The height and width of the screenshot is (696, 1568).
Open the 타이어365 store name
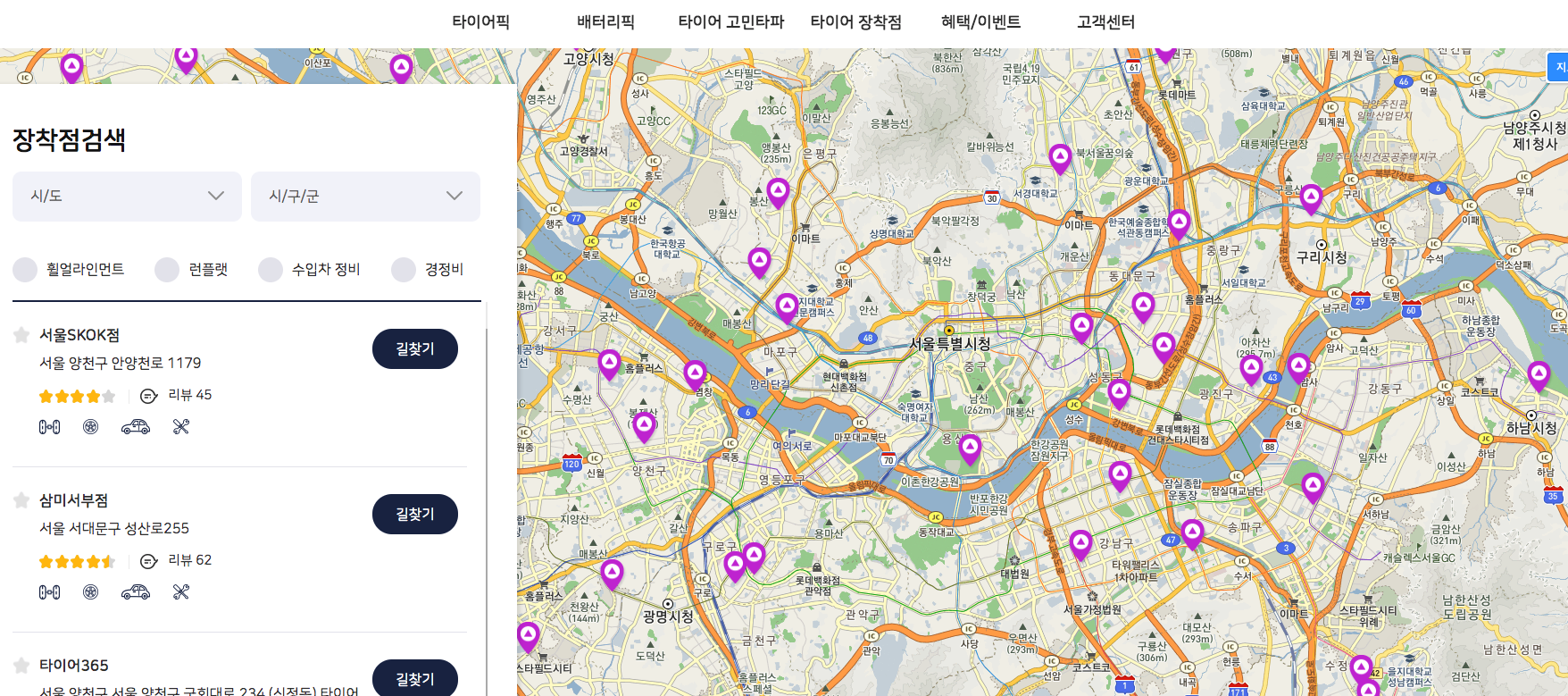[x=74, y=666]
